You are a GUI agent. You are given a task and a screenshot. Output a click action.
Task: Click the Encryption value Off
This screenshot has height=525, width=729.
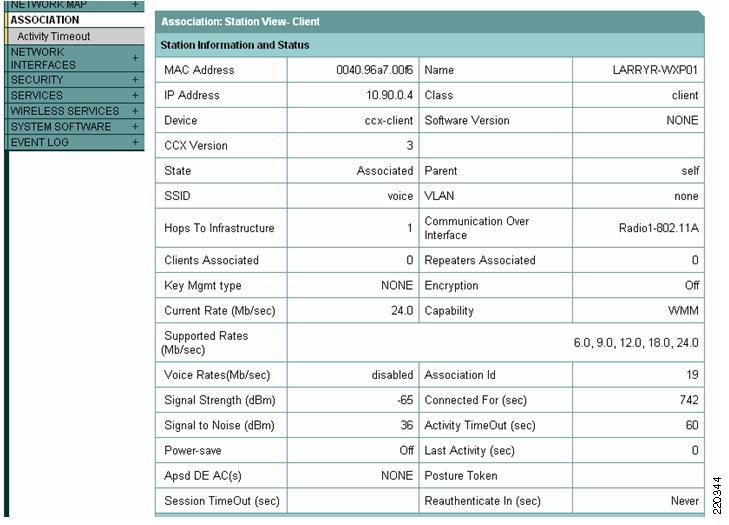[x=692, y=286]
